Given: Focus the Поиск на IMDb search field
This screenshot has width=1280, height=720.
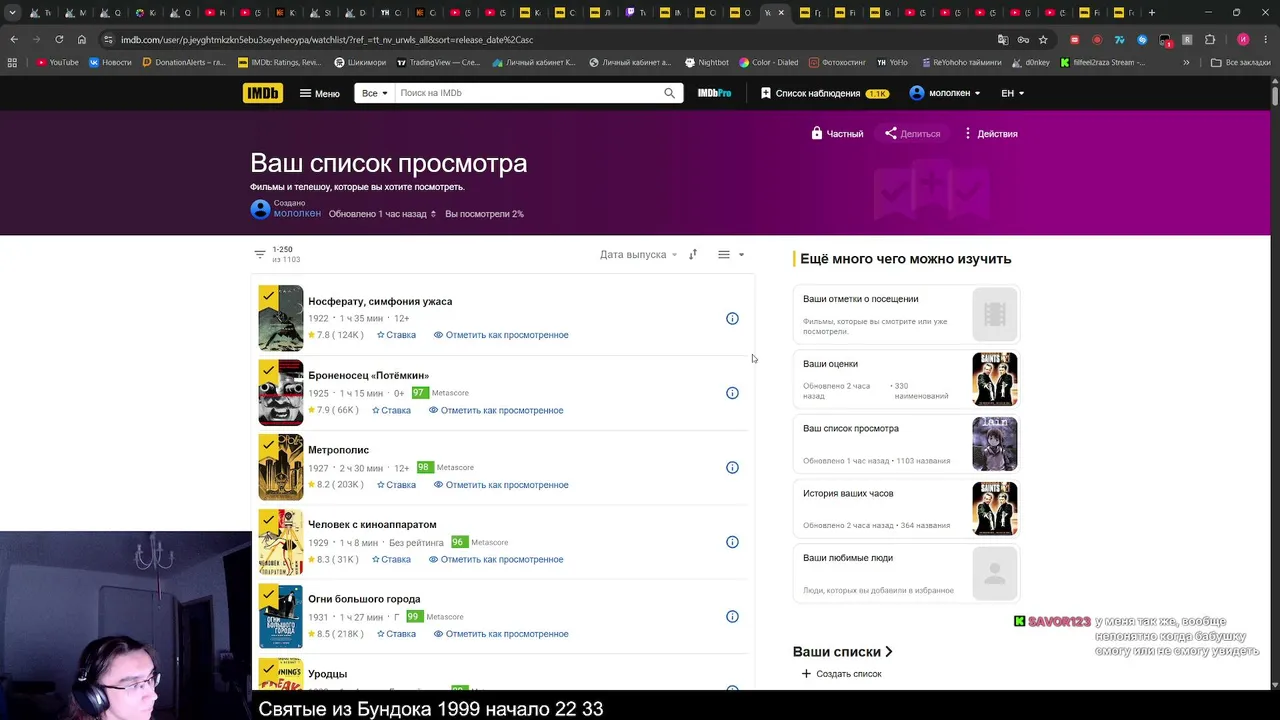Looking at the screenshot, I should [528, 93].
